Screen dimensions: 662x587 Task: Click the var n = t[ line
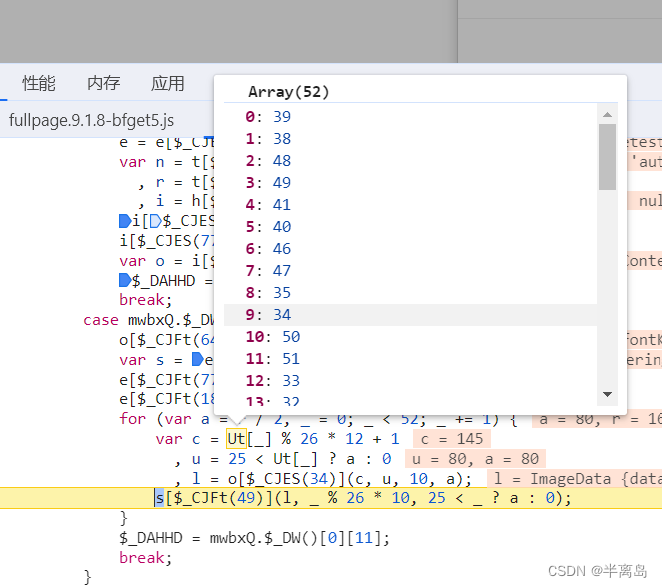click(167, 162)
